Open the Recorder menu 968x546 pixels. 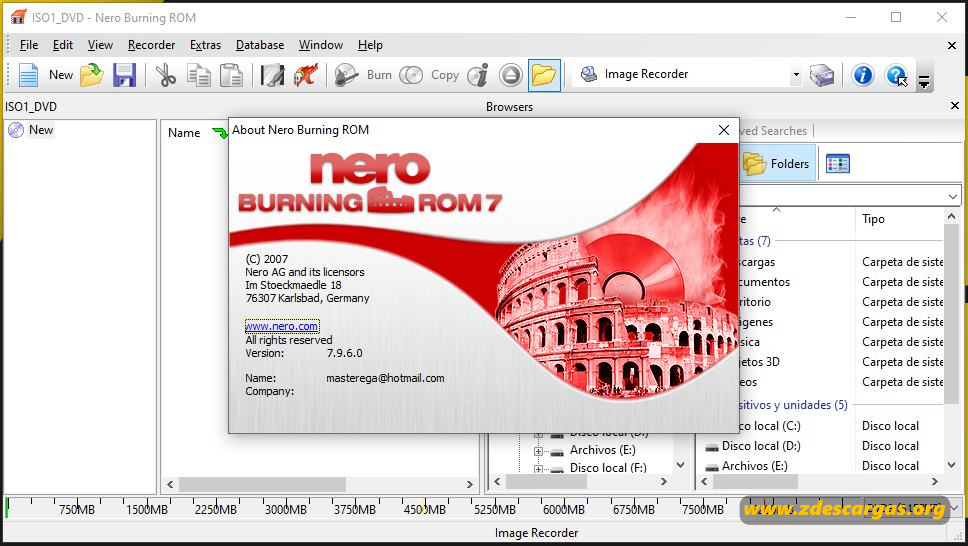click(151, 45)
